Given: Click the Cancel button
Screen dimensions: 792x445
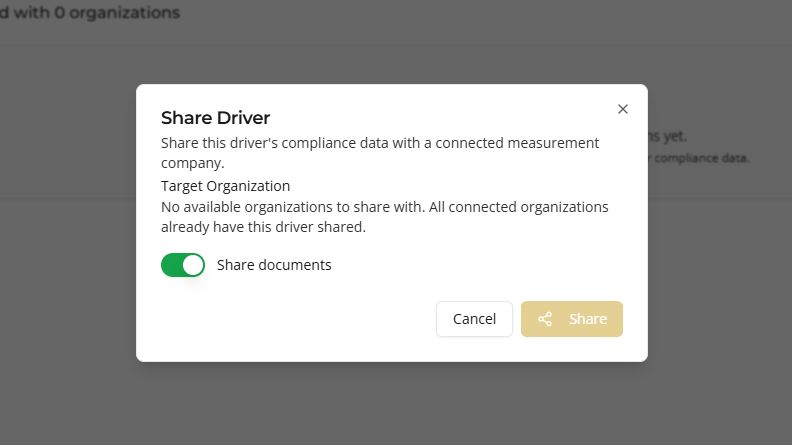Looking at the screenshot, I should coord(474,319).
